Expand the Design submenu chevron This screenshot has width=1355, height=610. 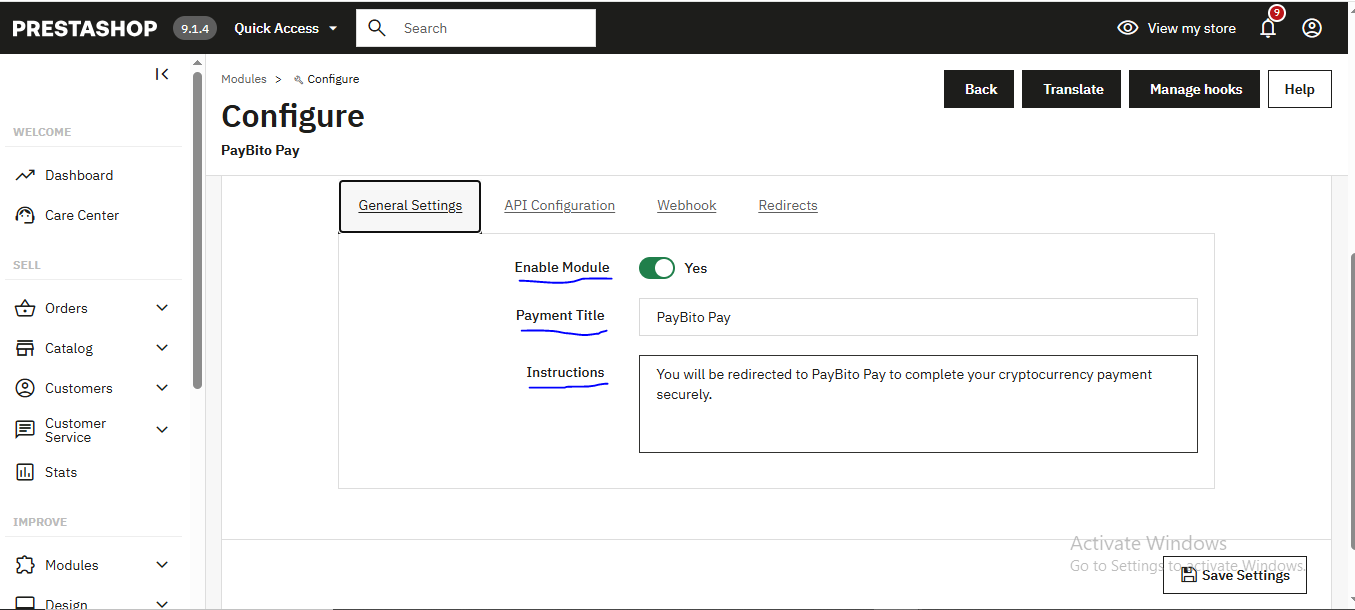tap(163, 603)
